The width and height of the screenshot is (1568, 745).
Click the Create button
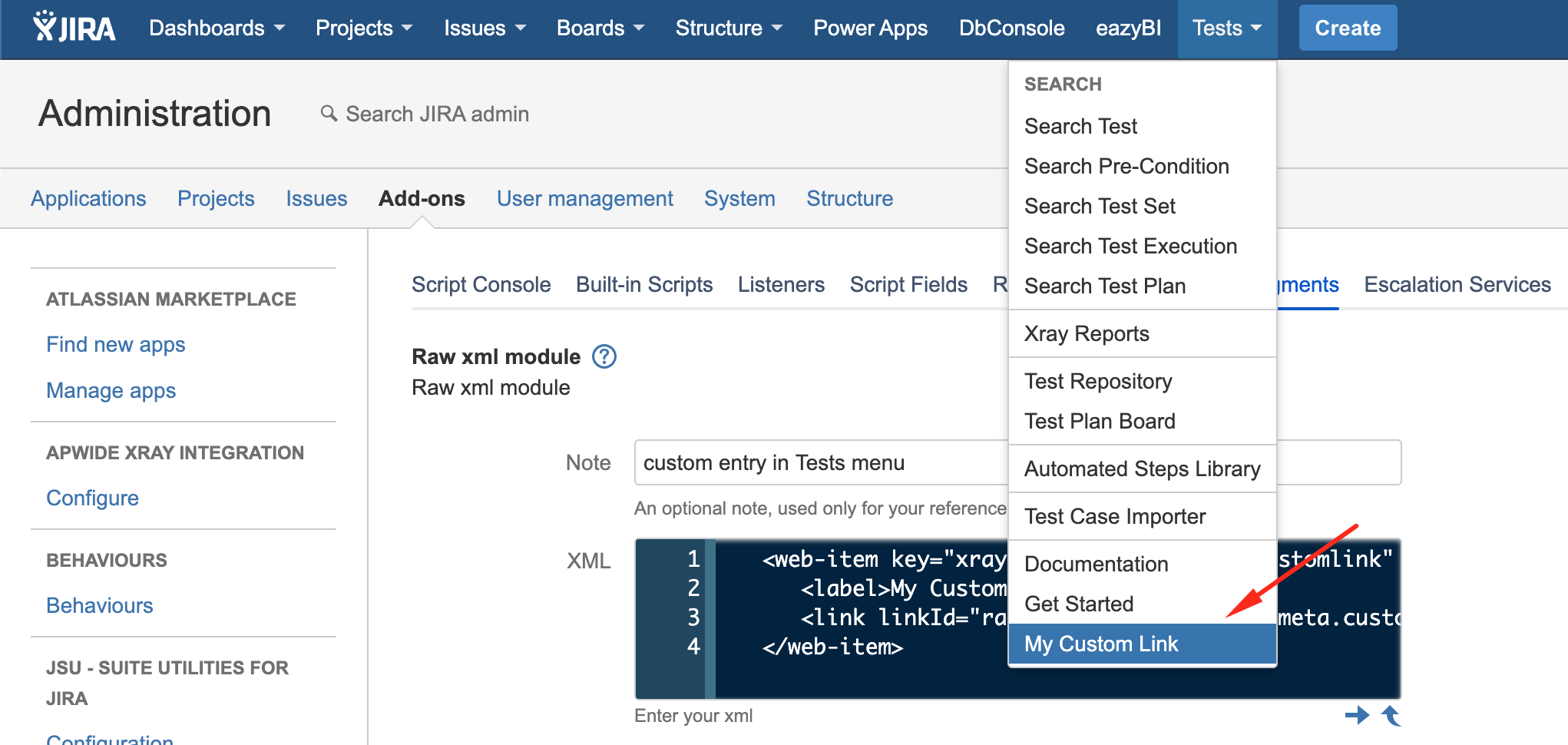[1348, 28]
